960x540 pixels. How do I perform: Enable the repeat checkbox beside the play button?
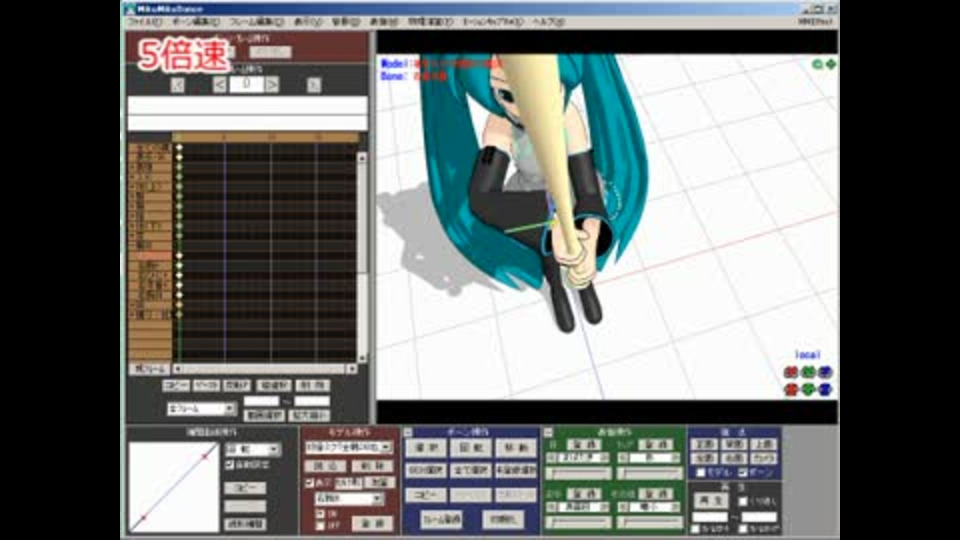click(x=743, y=501)
